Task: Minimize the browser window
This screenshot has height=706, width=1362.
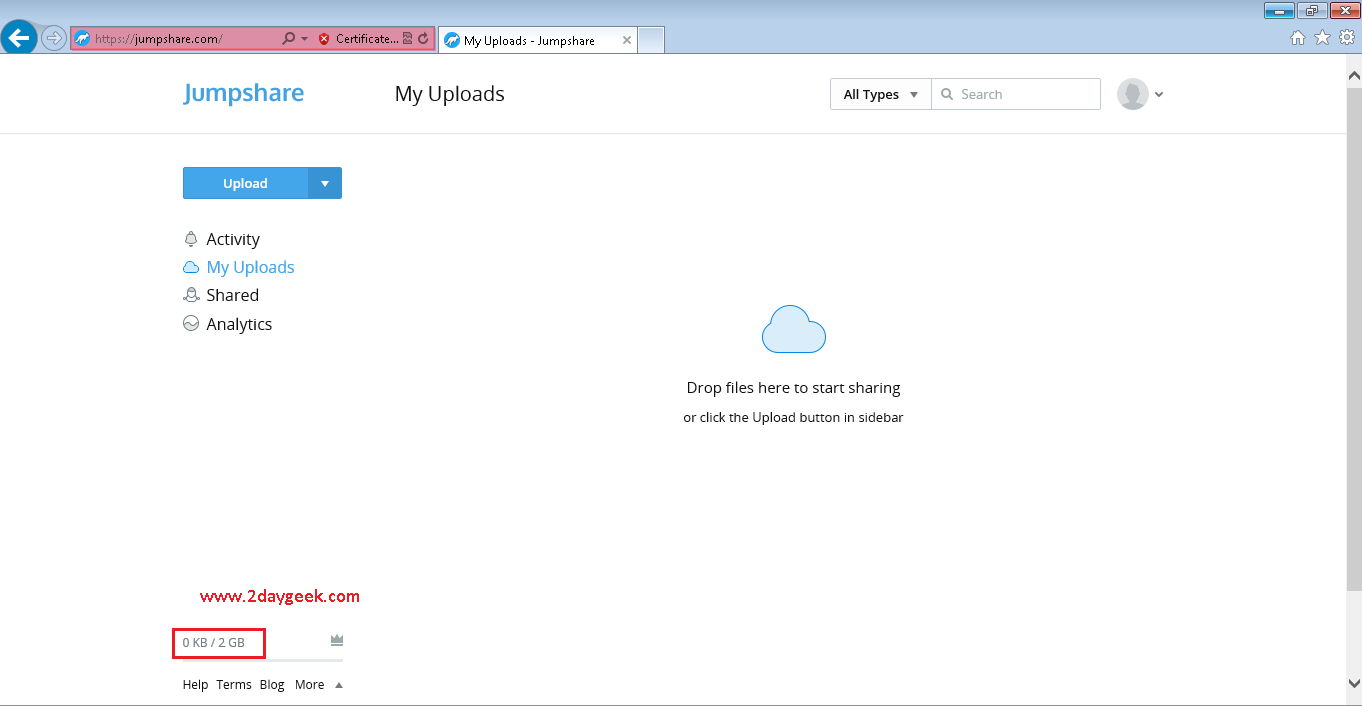Action: [1279, 10]
